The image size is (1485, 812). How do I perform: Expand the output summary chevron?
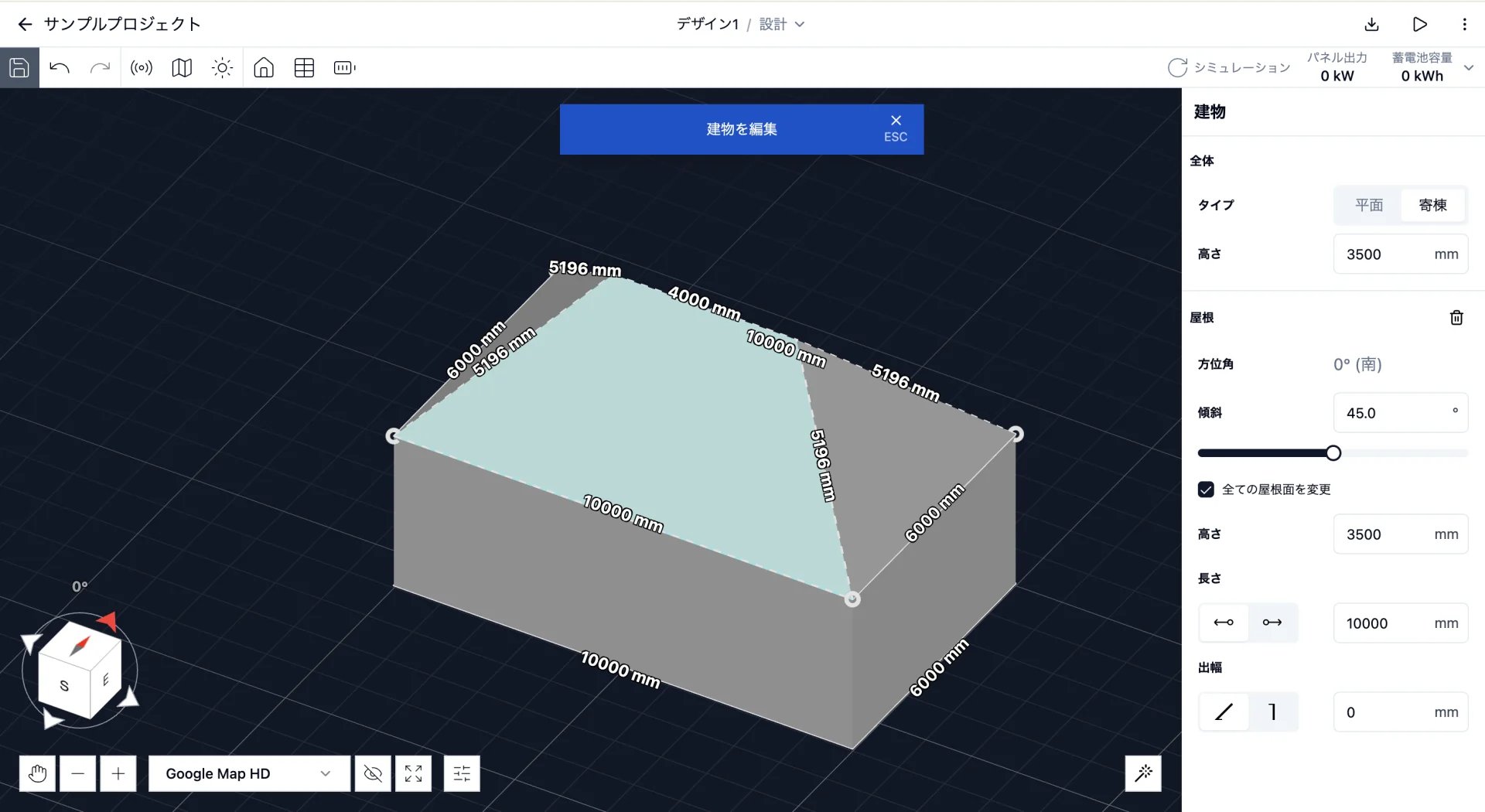click(x=1469, y=67)
